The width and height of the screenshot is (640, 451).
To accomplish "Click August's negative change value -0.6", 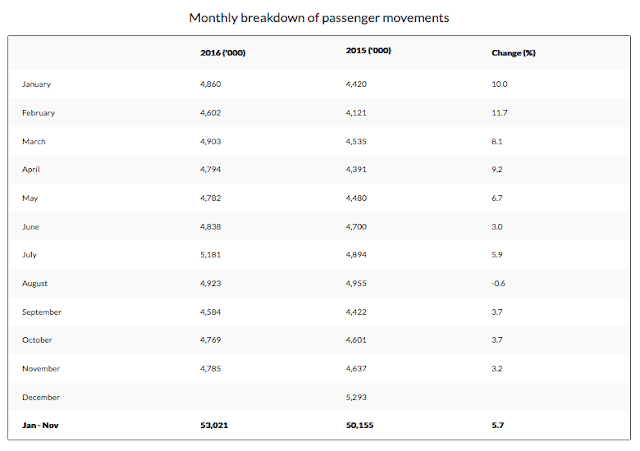I will point(498,283).
